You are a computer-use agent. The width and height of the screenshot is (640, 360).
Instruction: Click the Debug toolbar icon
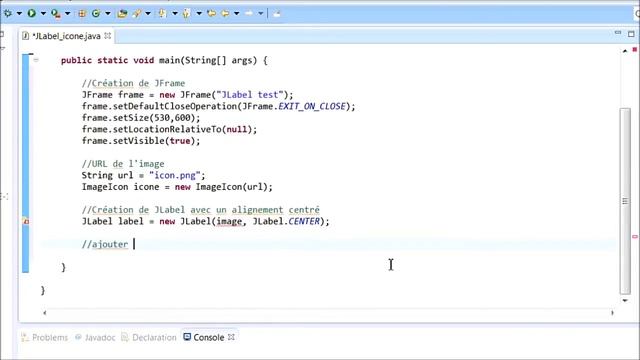[x=8, y=13]
